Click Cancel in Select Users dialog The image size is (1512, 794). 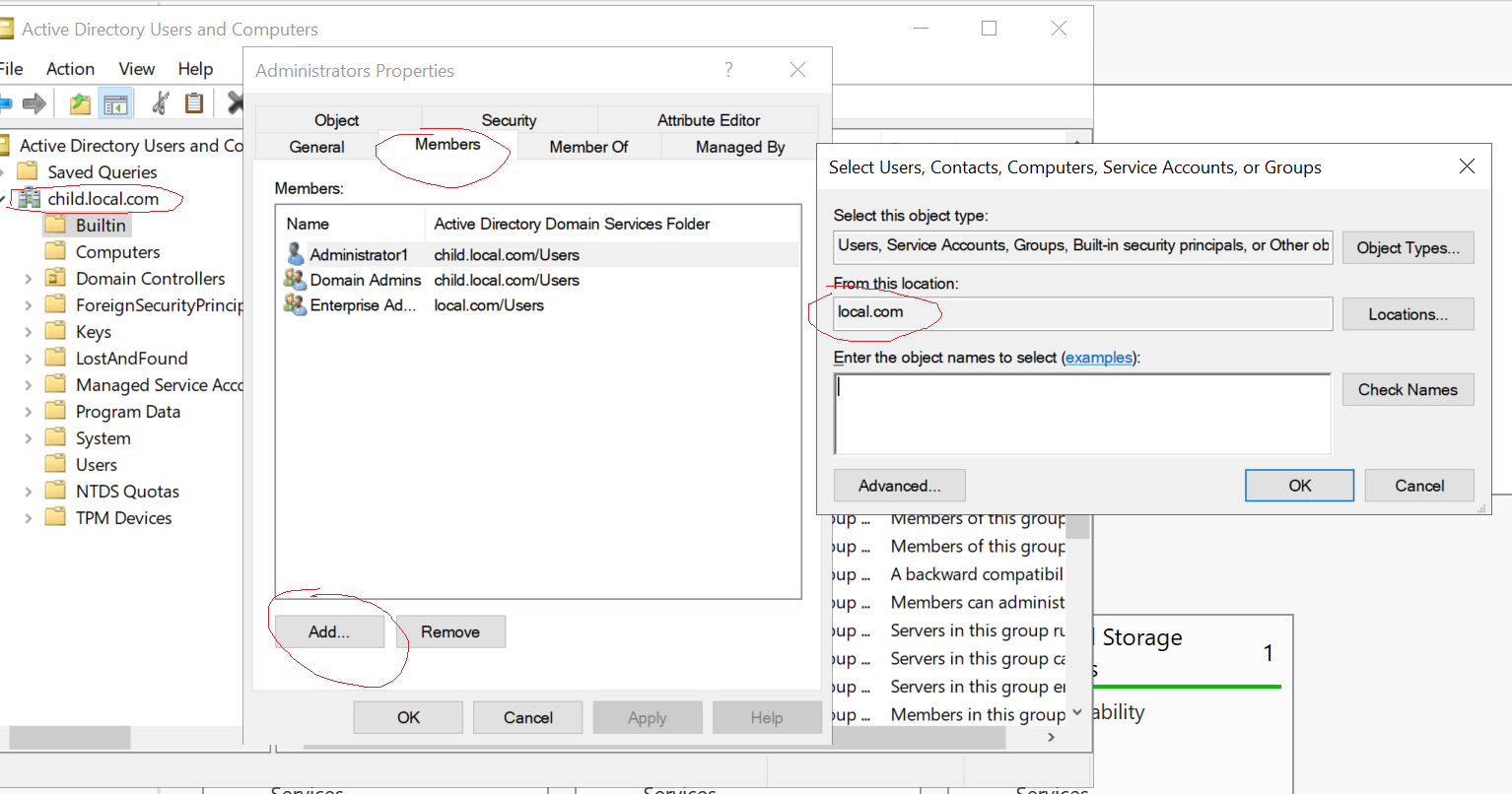1419,486
